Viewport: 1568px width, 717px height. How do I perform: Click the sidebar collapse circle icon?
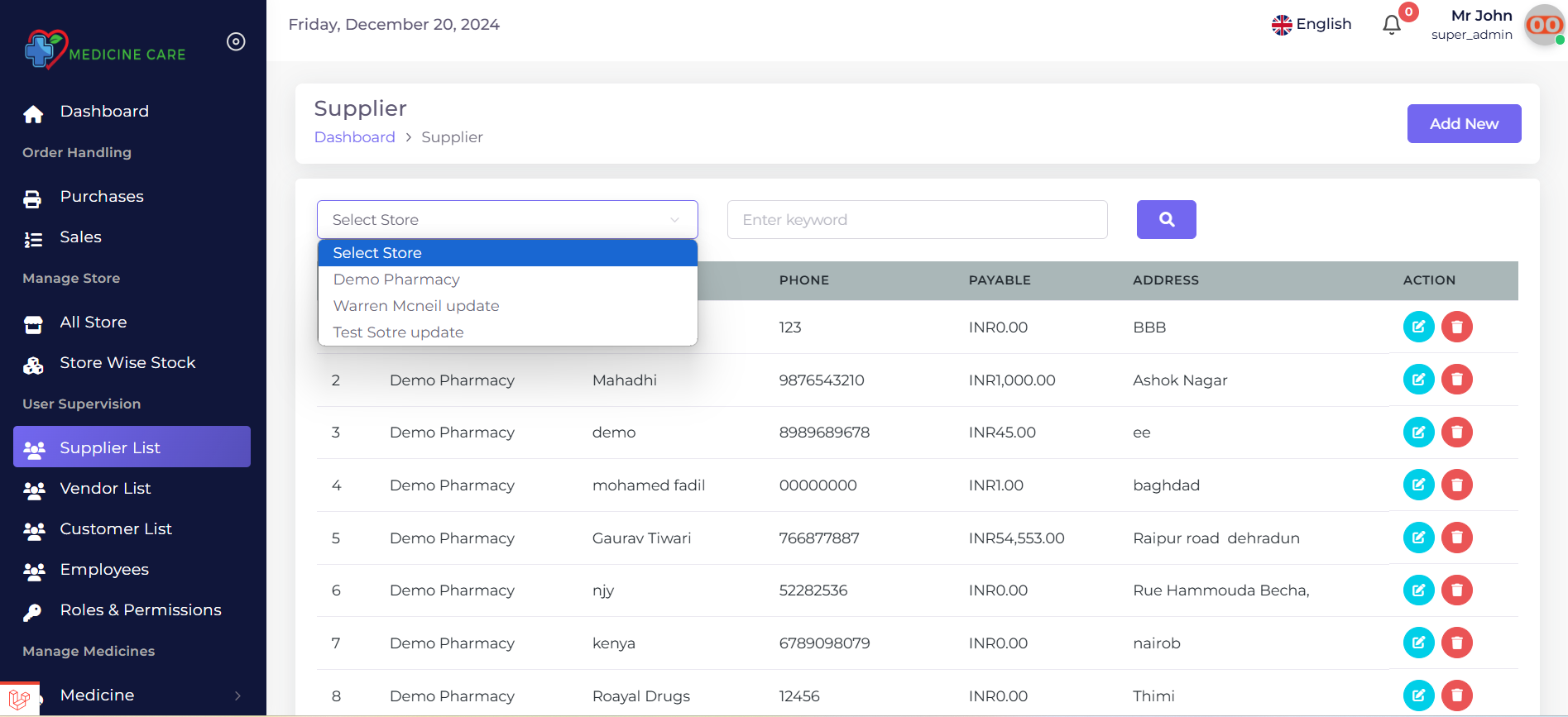(236, 42)
